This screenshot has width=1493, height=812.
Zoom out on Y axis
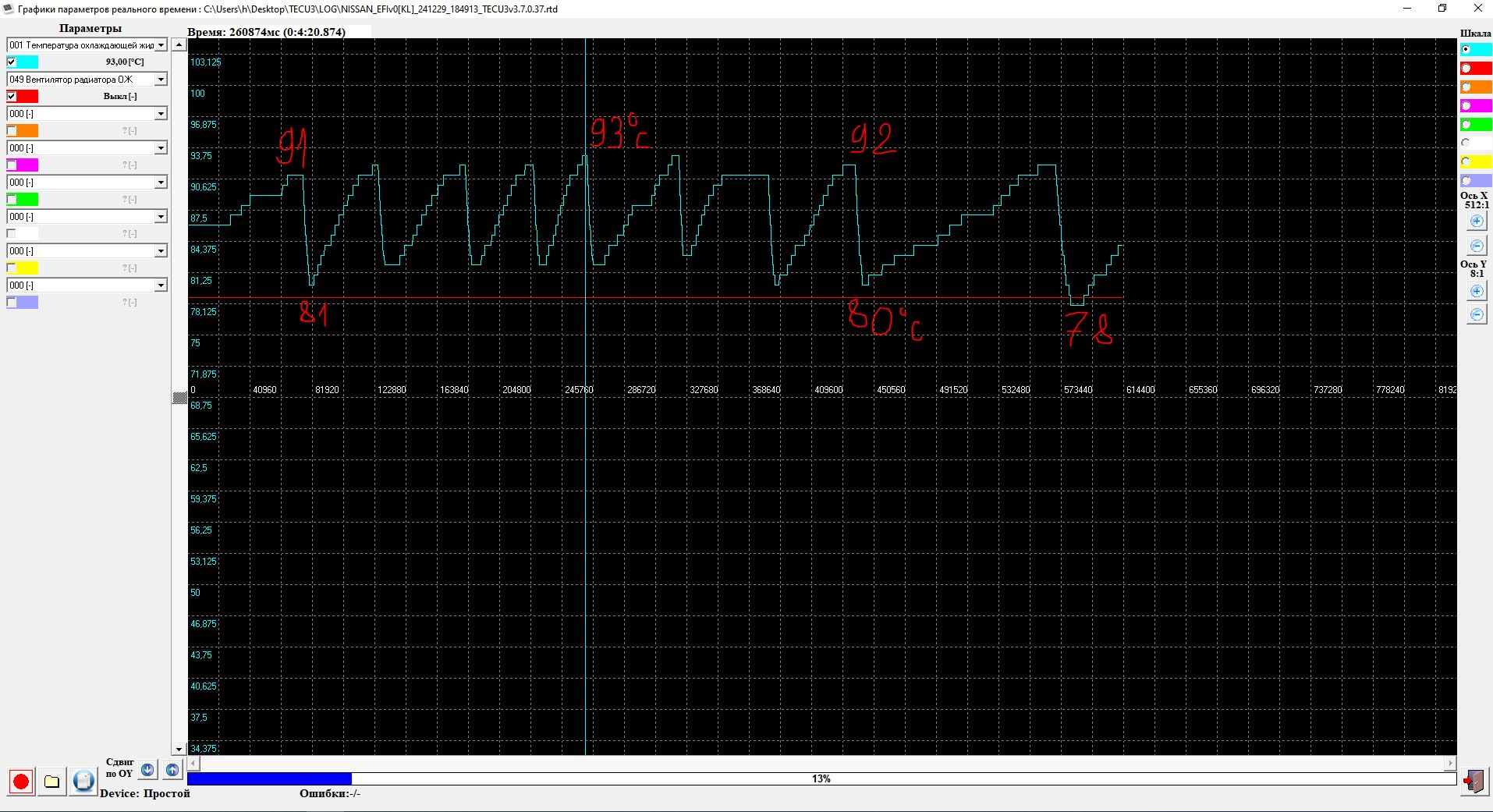click(1477, 314)
